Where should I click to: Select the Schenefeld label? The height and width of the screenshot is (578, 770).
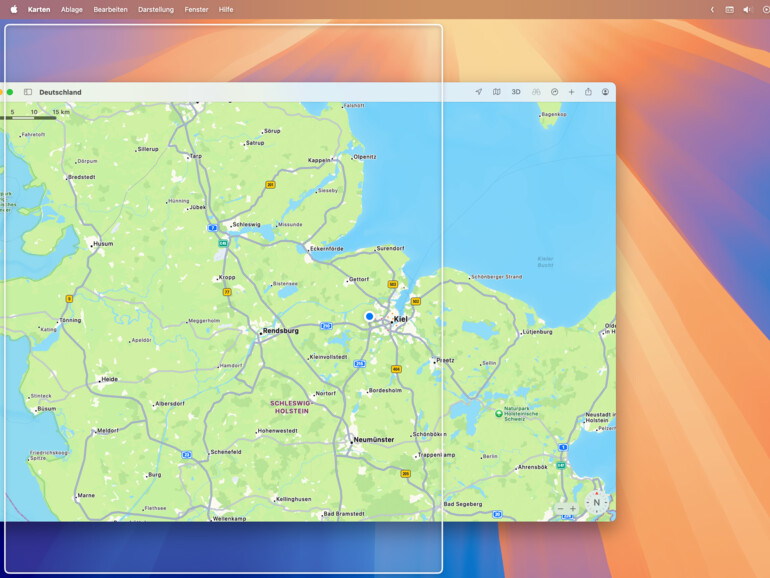pos(226,452)
